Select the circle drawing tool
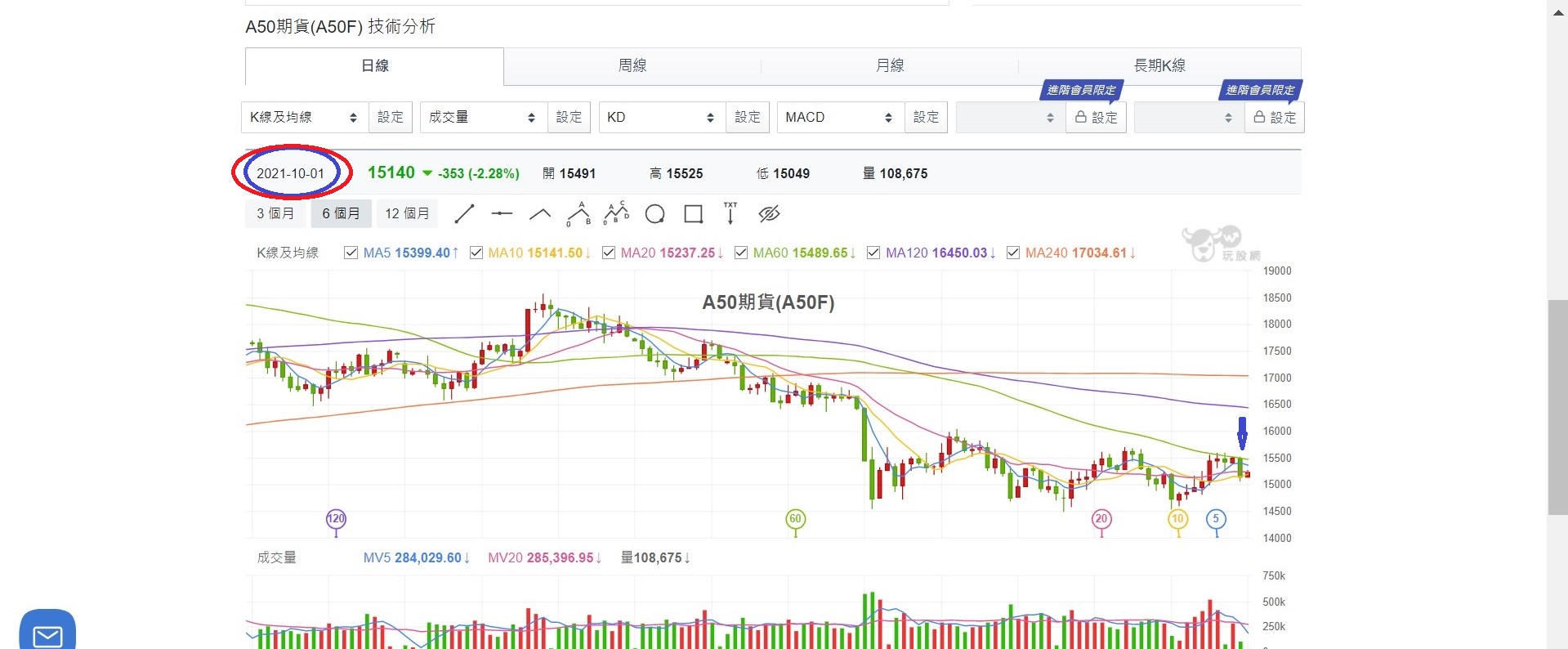 [x=654, y=214]
